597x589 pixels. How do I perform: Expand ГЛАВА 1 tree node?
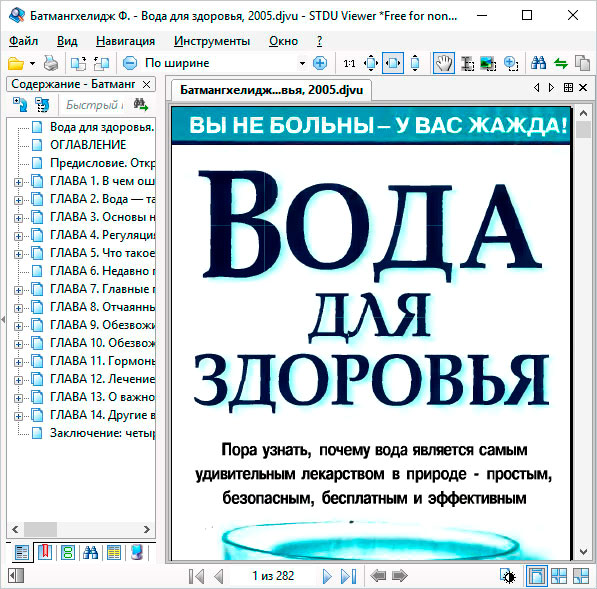[18, 182]
